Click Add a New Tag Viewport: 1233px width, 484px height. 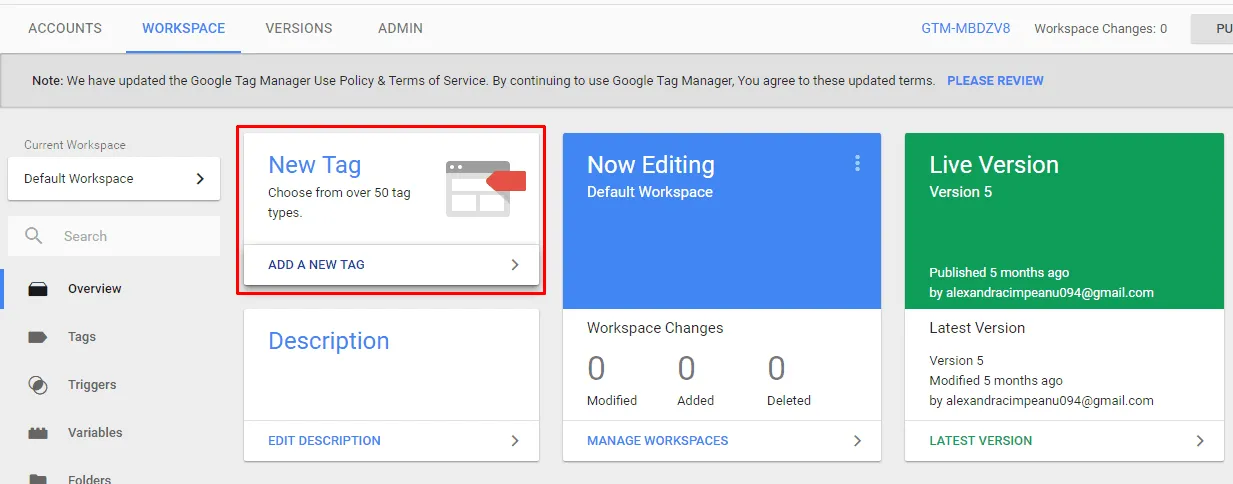(x=316, y=265)
